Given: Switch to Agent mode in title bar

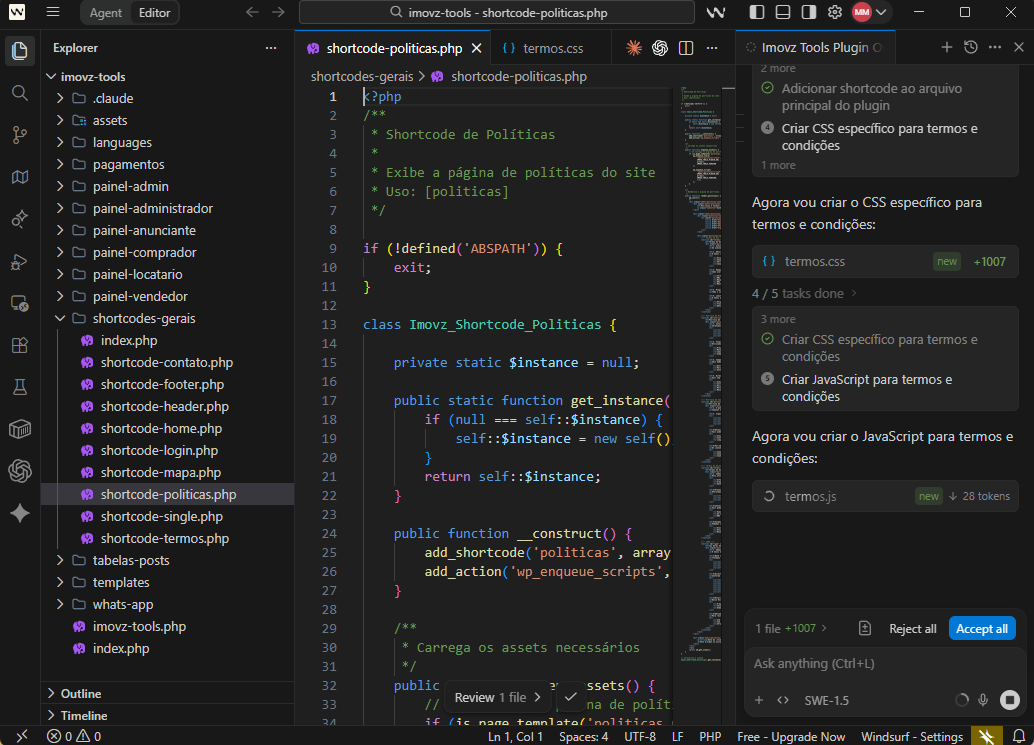Looking at the screenshot, I should pos(105,13).
